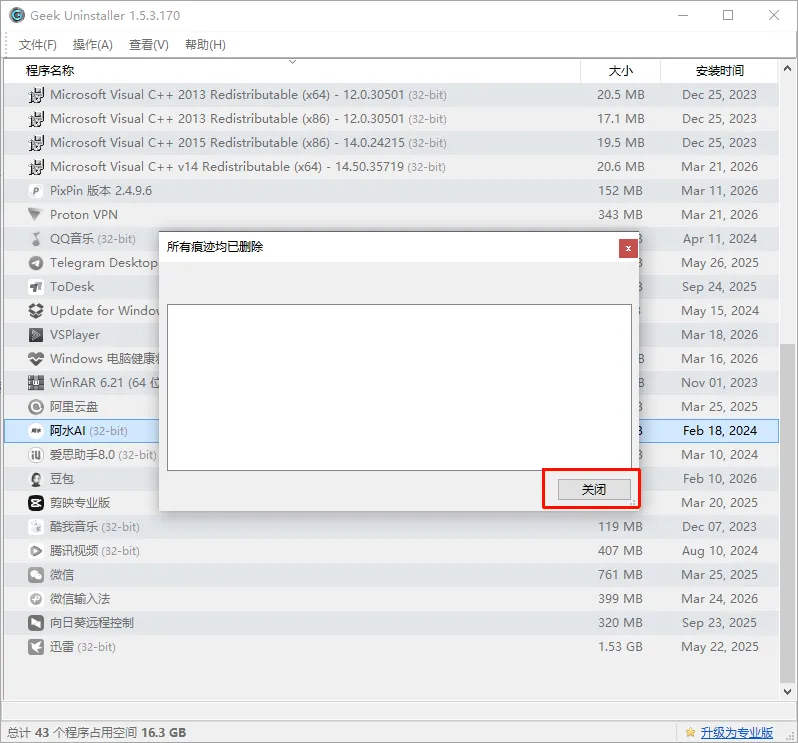
Task: Click the WinRAR 6.21 icon
Action: point(36,383)
